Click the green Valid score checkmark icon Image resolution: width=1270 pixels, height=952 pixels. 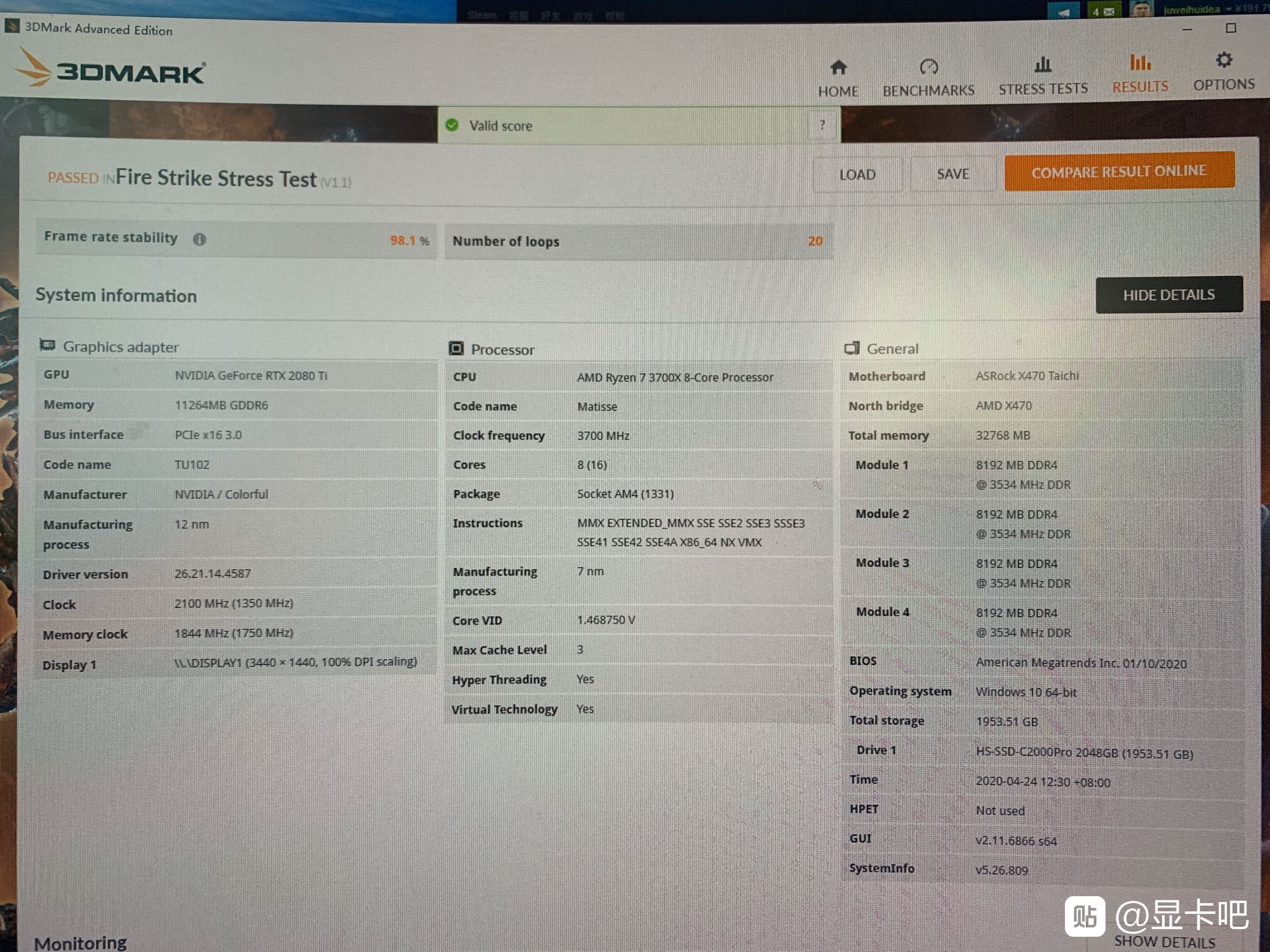(452, 125)
